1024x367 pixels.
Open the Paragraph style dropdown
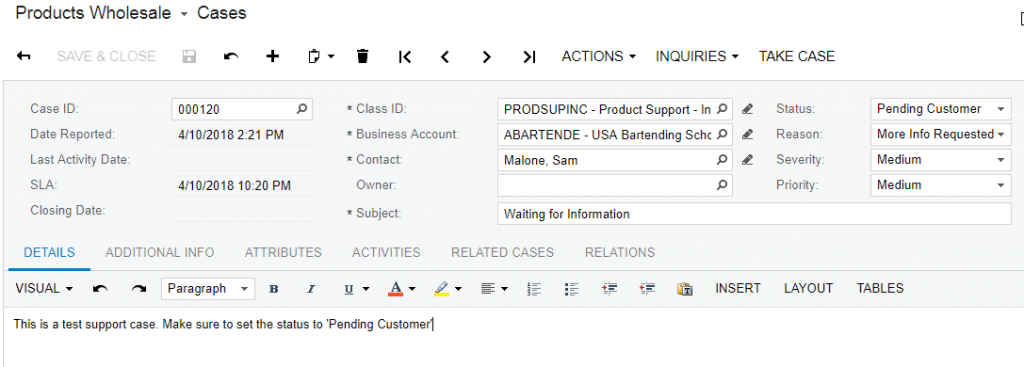click(208, 289)
